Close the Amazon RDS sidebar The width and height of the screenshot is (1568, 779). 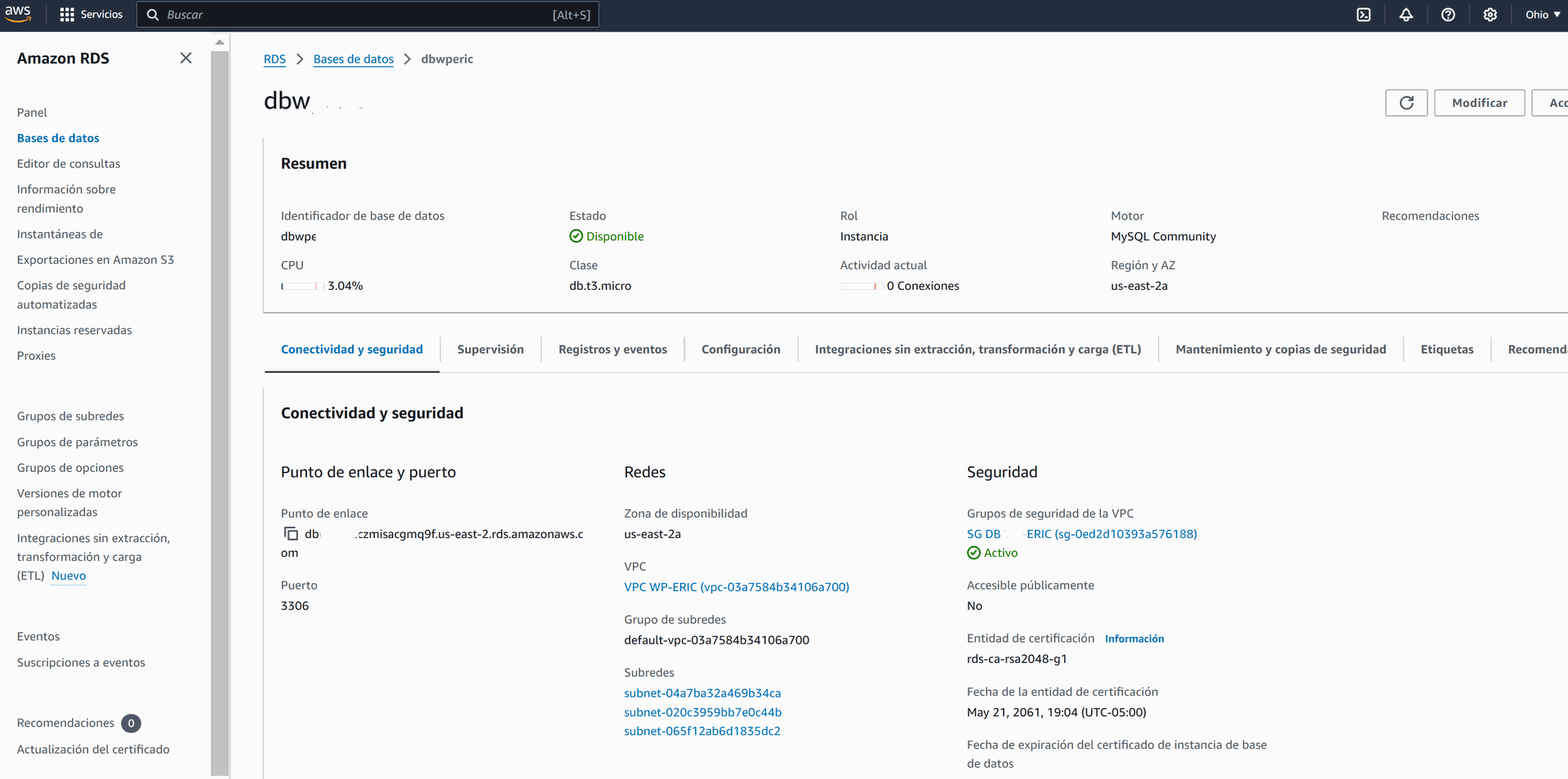186,58
